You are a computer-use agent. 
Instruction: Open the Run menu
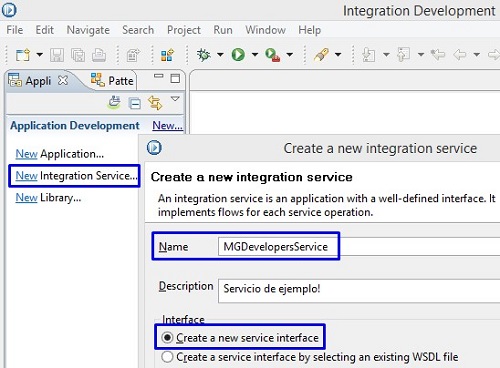pos(223,30)
